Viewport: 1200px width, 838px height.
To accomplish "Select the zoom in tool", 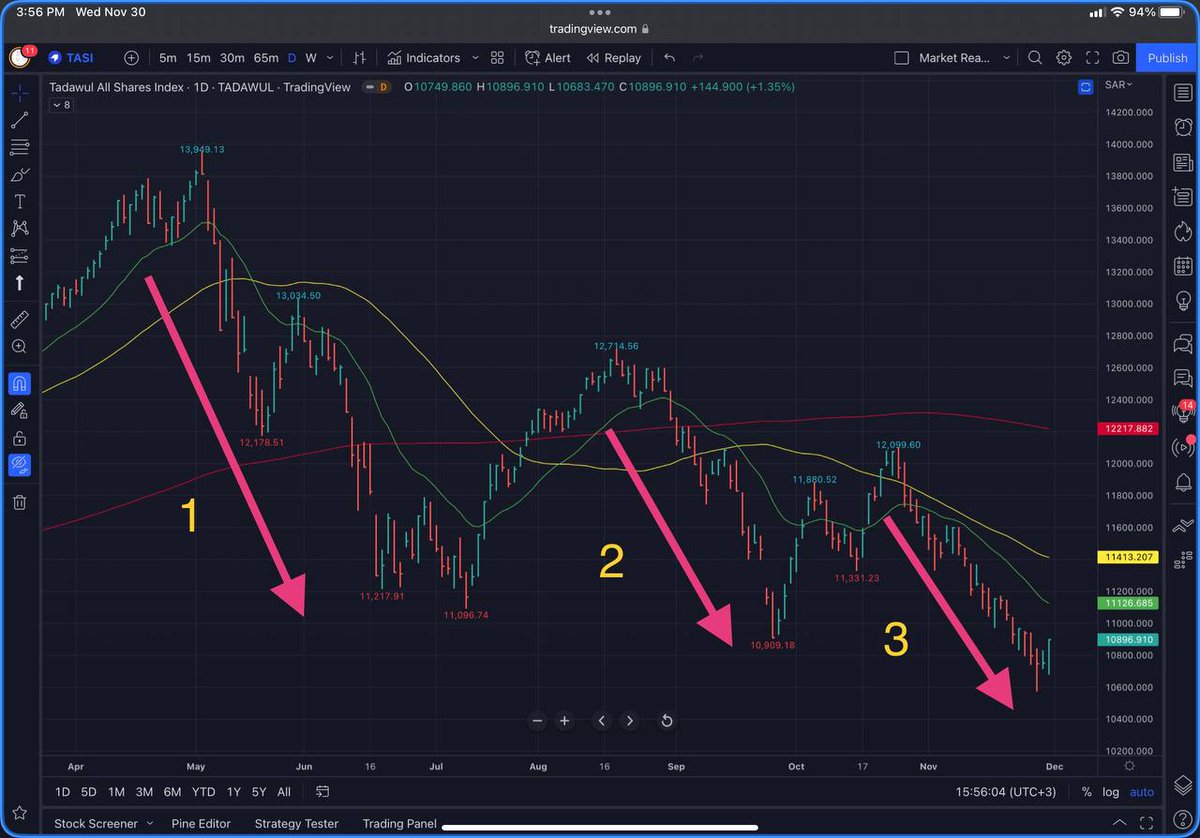I will point(19,346).
